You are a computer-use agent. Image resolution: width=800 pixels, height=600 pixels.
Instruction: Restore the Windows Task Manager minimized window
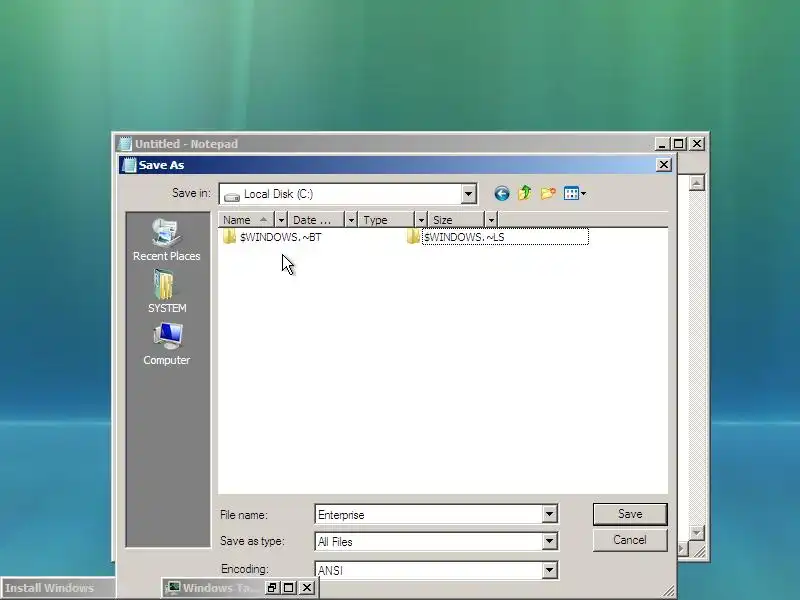(272, 588)
